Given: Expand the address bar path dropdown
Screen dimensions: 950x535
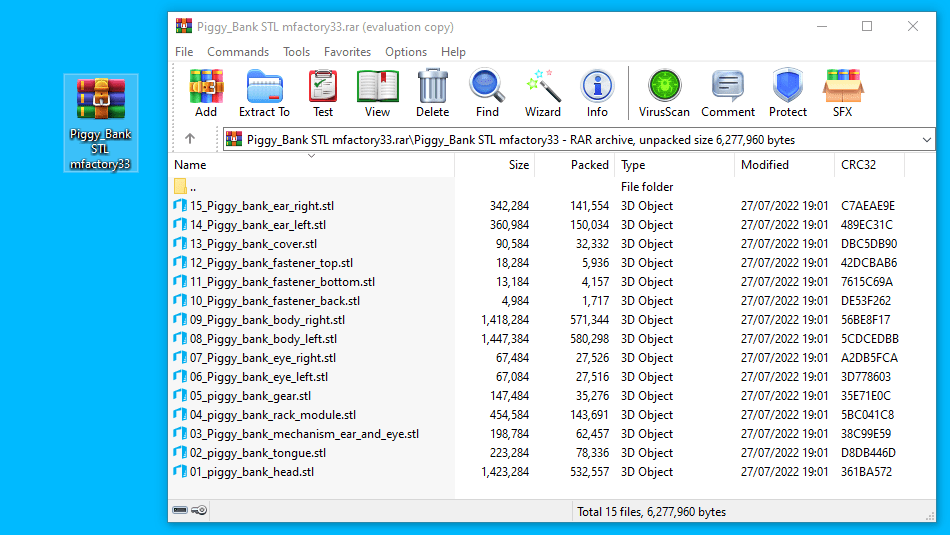Looking at the screenshot, I should (x=926, y=139).
